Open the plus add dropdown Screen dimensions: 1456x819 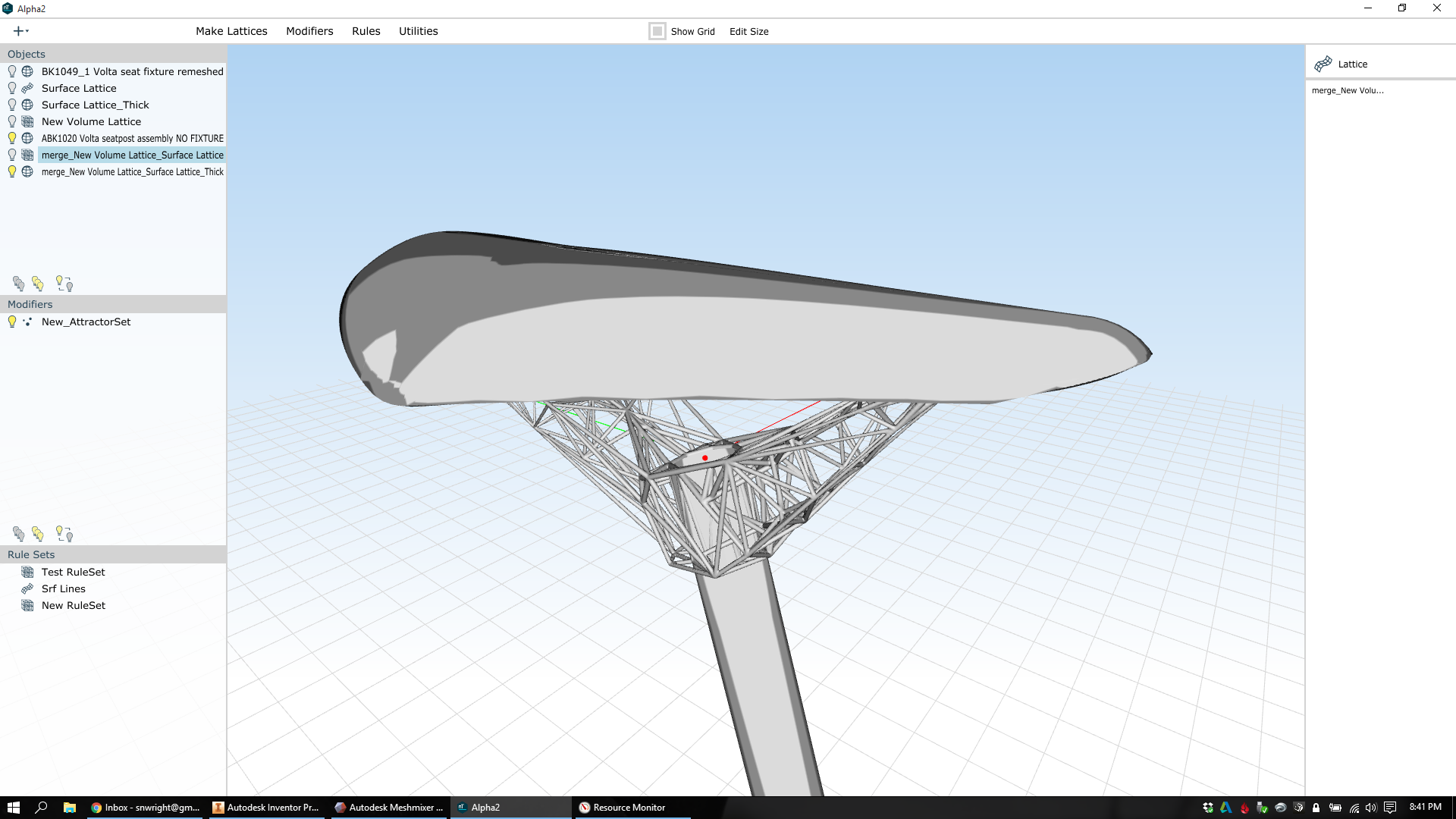(x=21, y=31)
